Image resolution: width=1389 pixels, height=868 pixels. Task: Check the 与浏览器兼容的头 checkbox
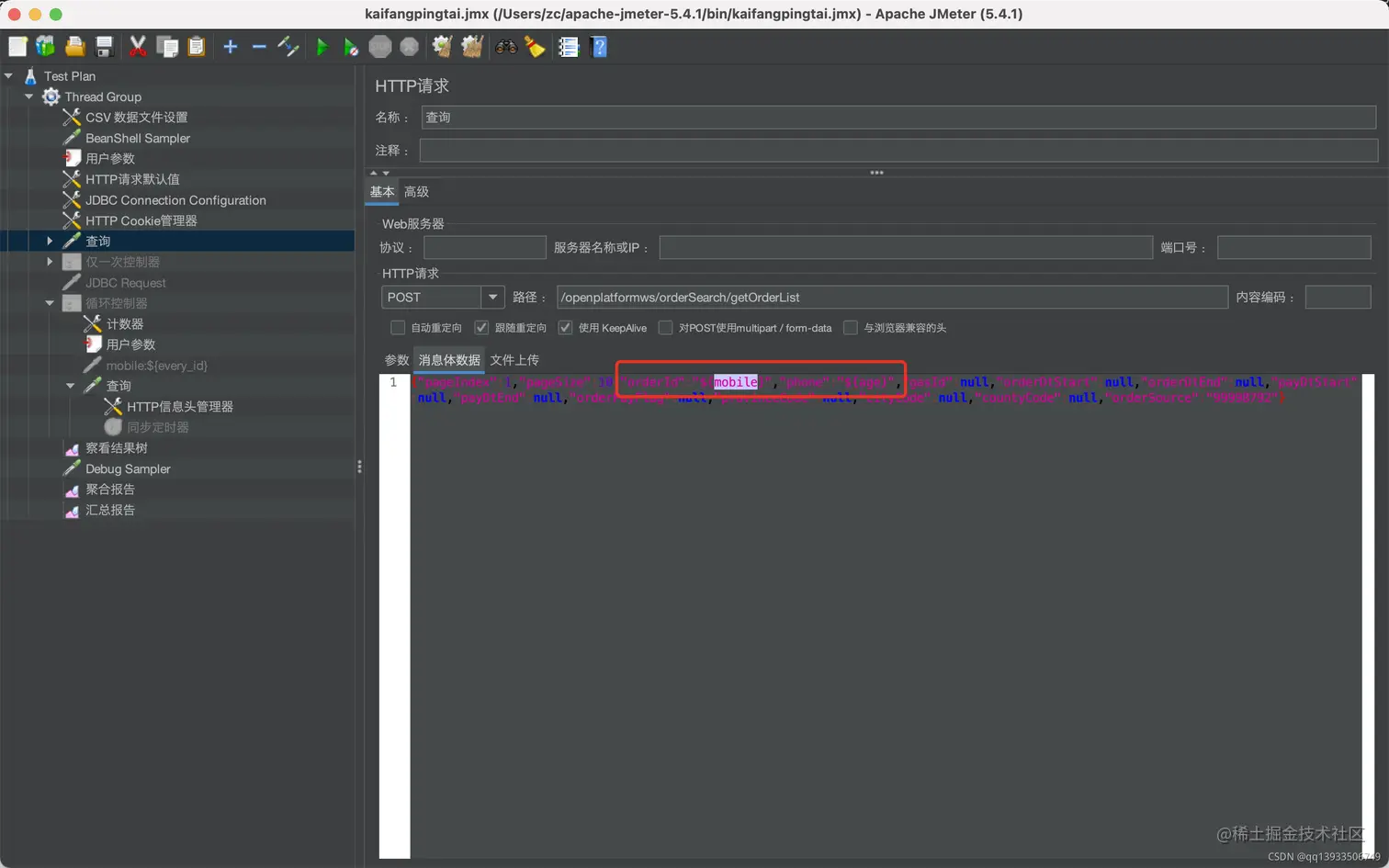tap(851, 328)
